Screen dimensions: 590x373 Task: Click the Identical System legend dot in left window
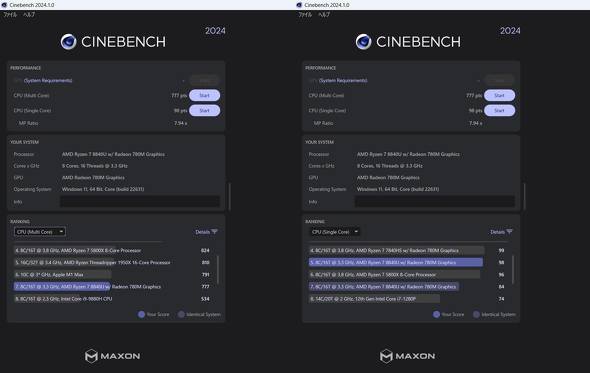(181, 314)
